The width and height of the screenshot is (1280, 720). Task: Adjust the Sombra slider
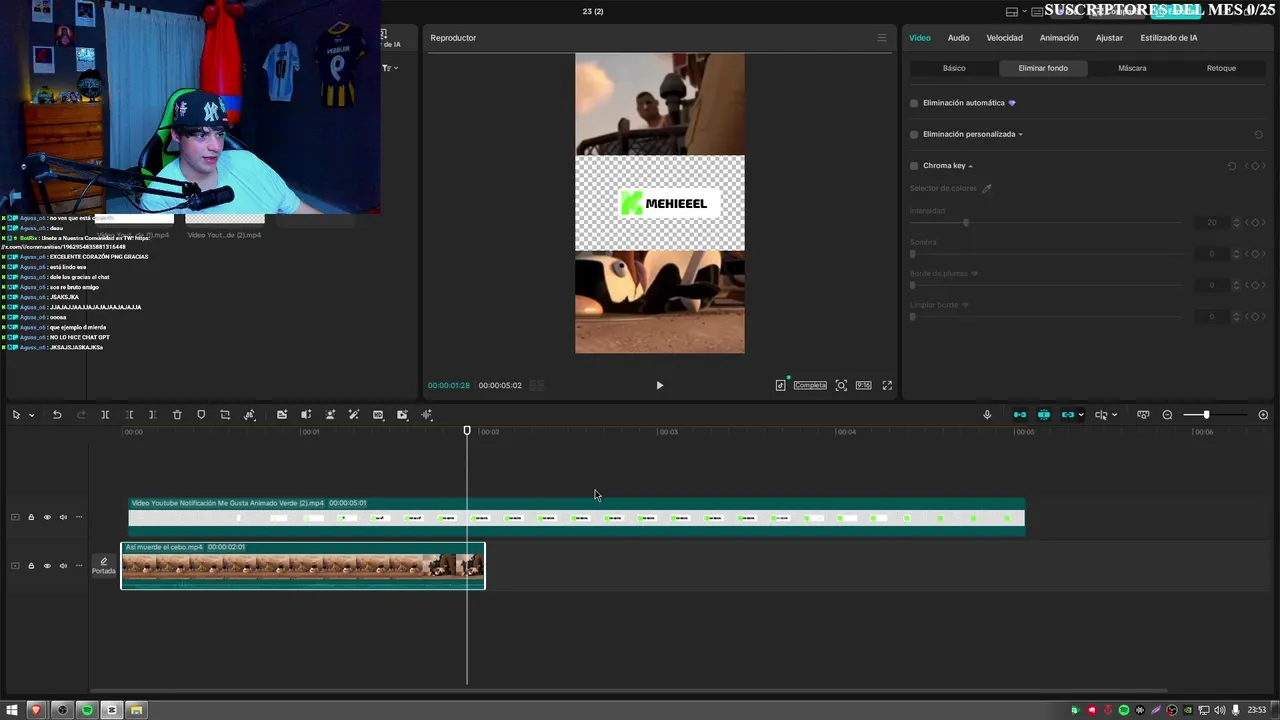click(912, 254)
